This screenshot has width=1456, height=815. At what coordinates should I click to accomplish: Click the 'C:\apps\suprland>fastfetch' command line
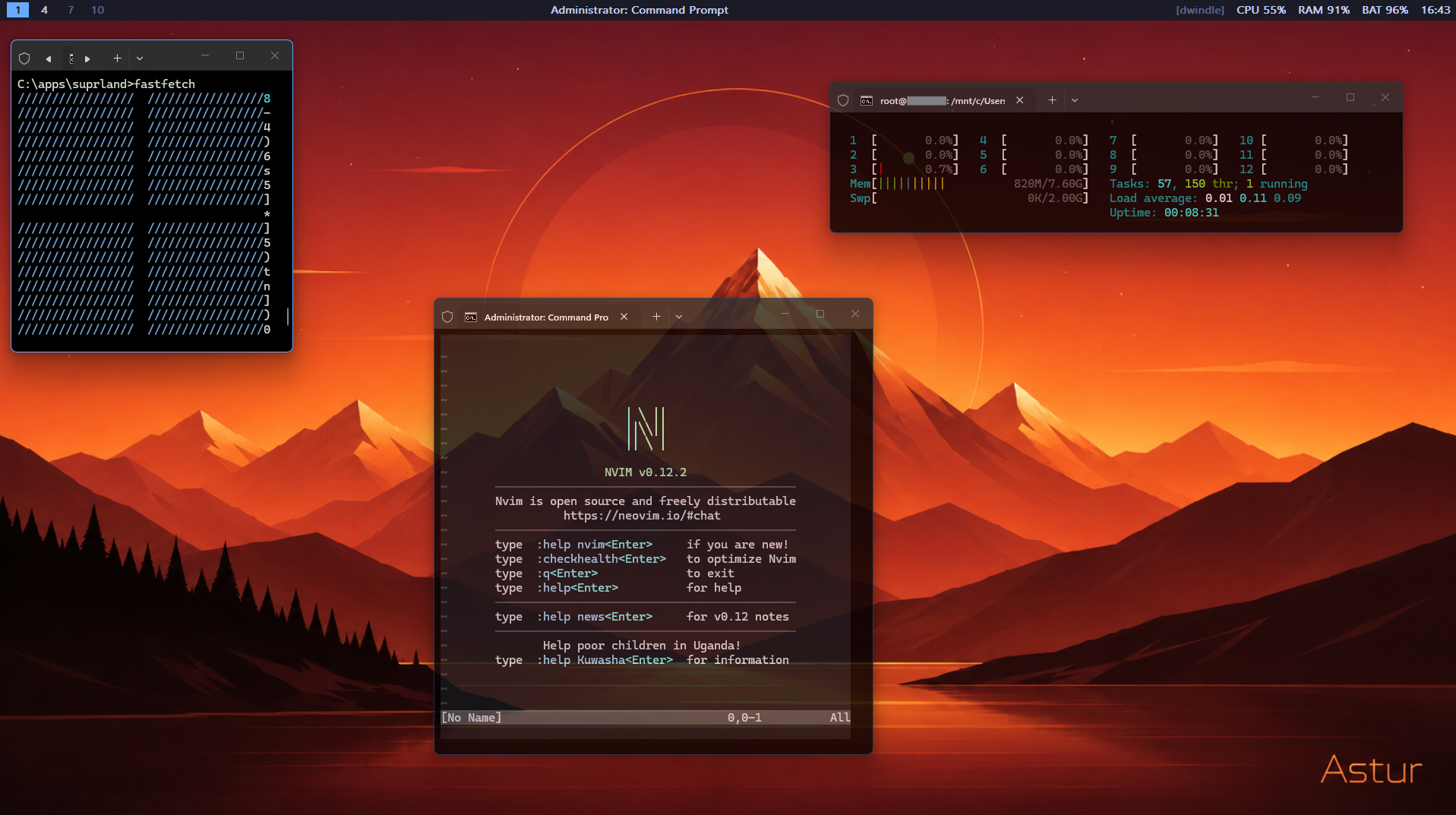pos(106,84)
